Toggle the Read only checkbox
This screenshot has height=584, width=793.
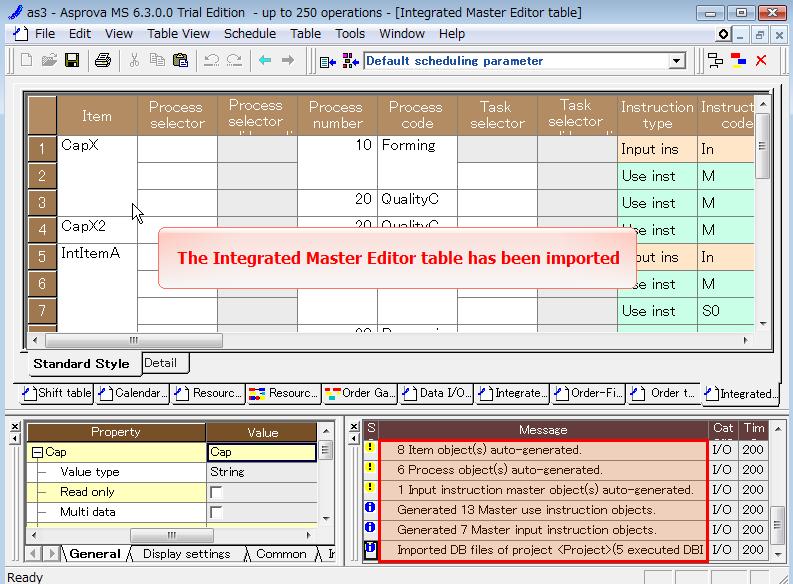(x=216, y=492)
